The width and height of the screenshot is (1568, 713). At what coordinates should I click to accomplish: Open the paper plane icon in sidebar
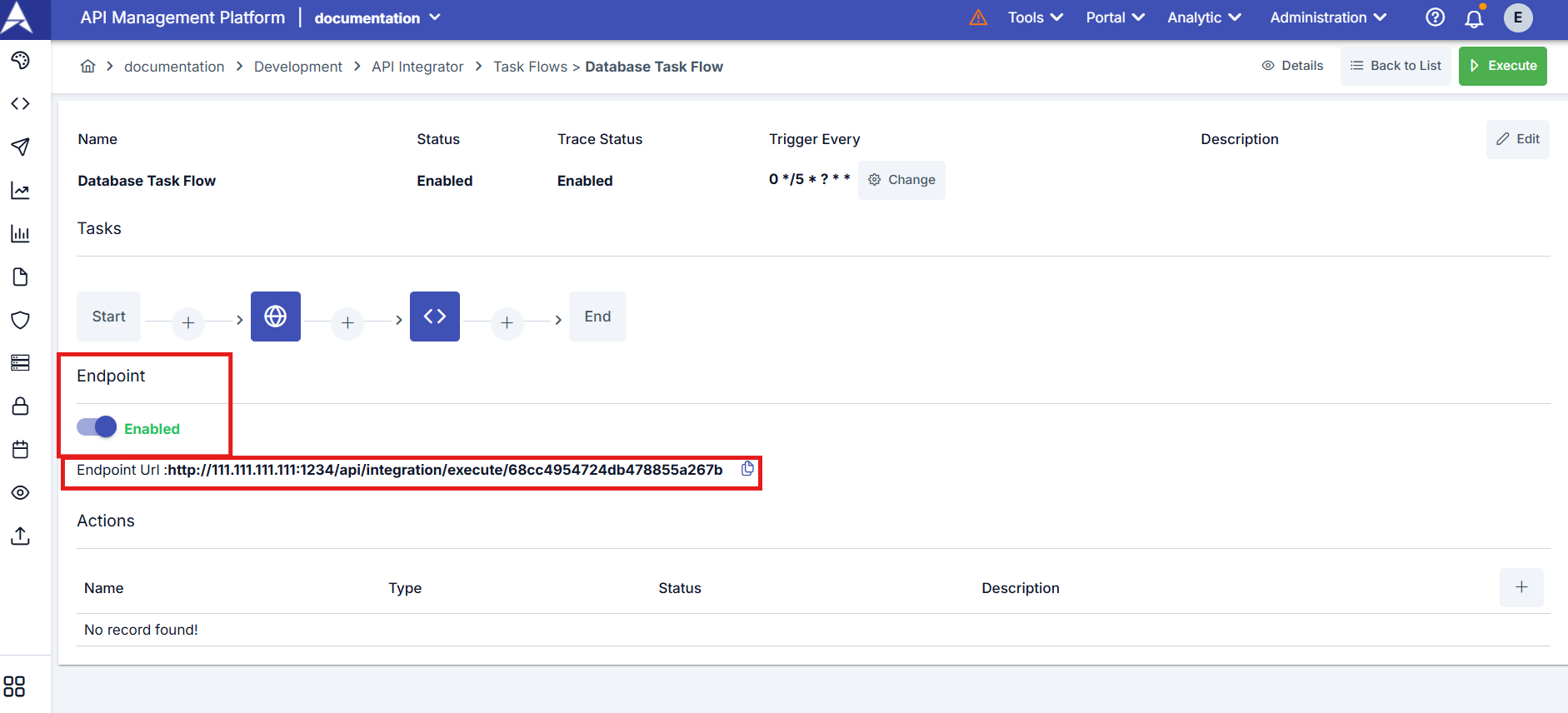point(20,147)
